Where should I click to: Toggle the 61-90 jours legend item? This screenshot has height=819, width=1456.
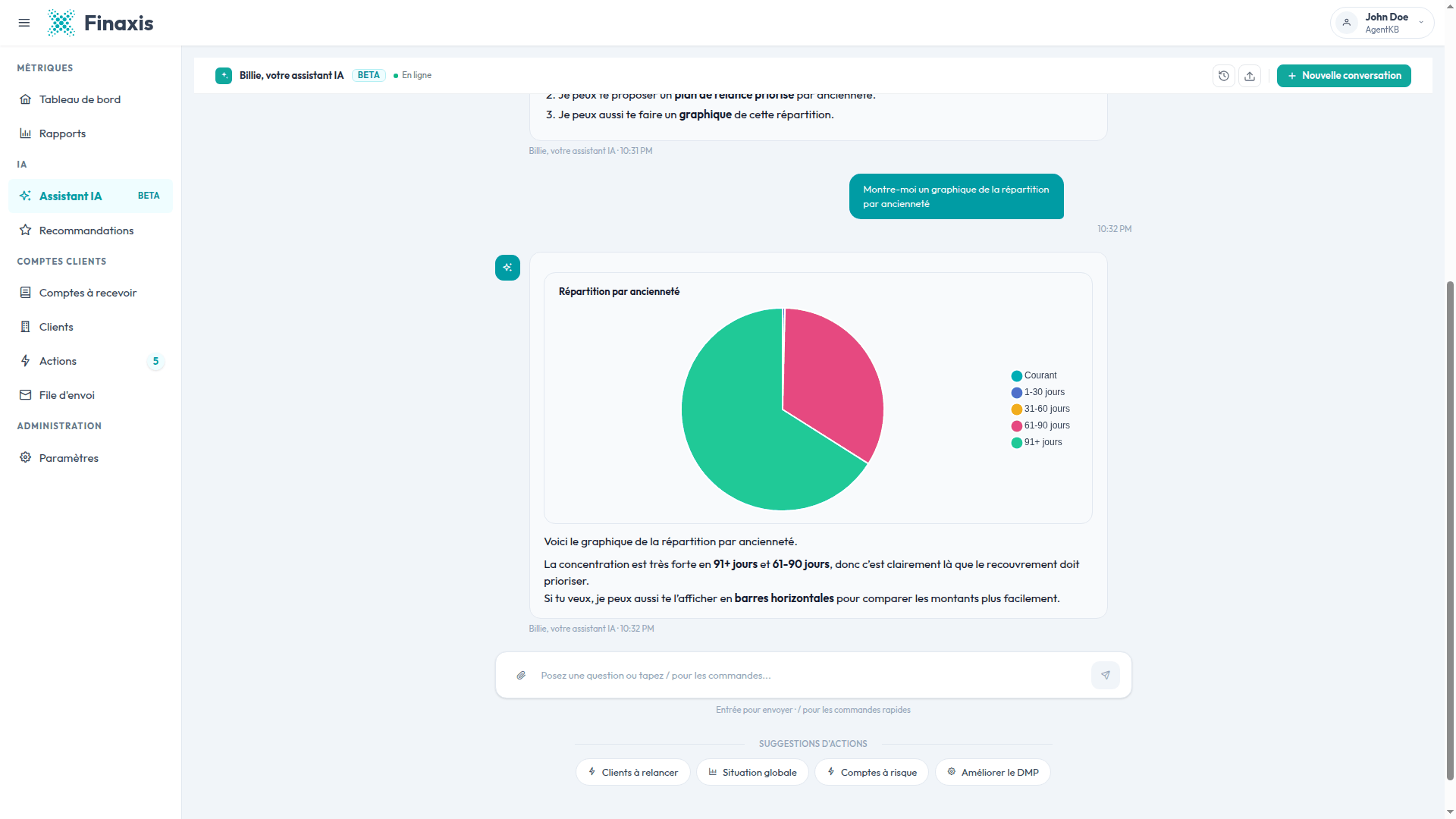(1040, 425)
